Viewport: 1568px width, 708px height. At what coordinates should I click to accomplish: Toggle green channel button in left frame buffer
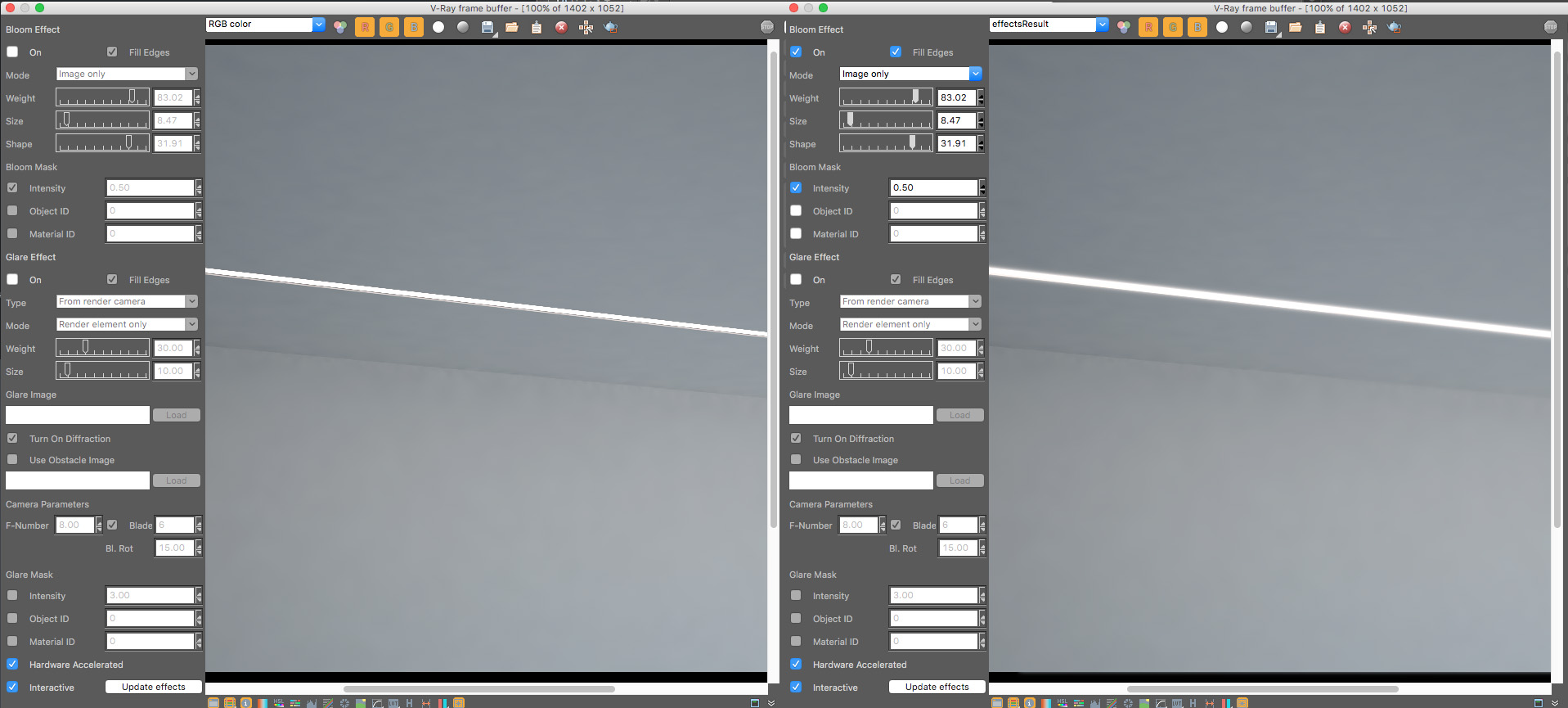point(389,27)
